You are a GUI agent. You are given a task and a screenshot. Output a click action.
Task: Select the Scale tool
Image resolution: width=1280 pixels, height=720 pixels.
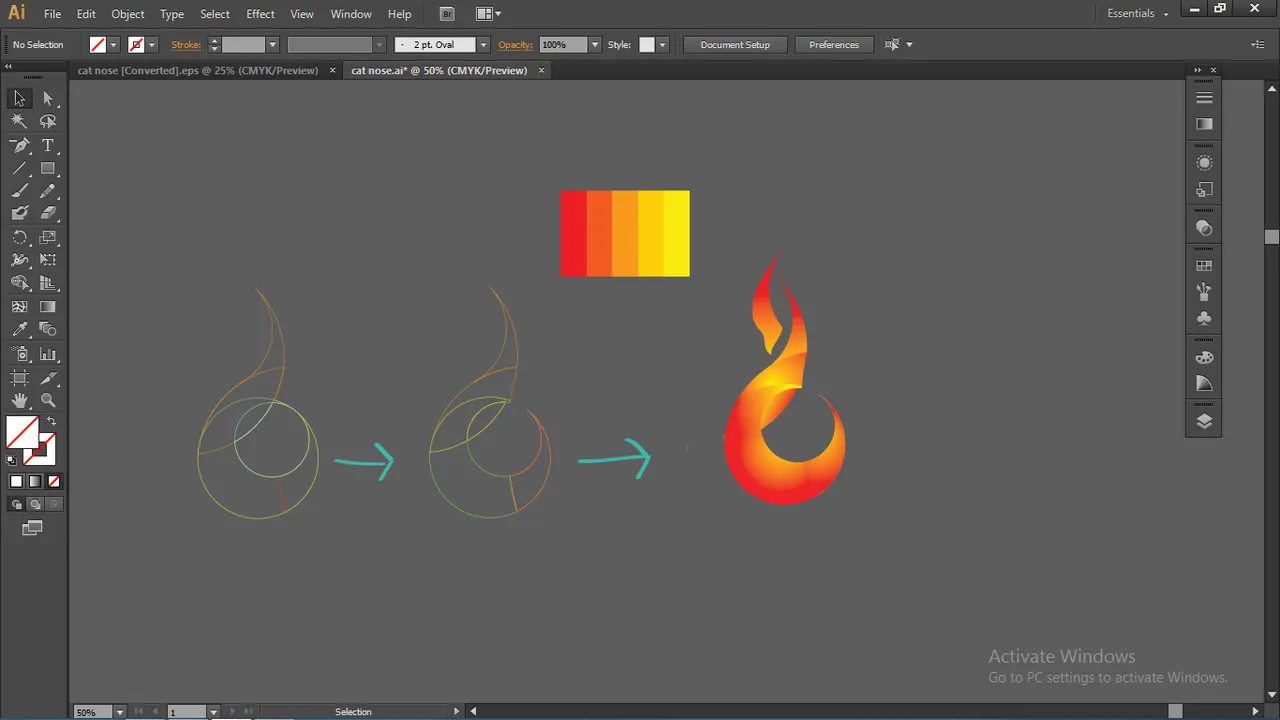coord(48,238)
